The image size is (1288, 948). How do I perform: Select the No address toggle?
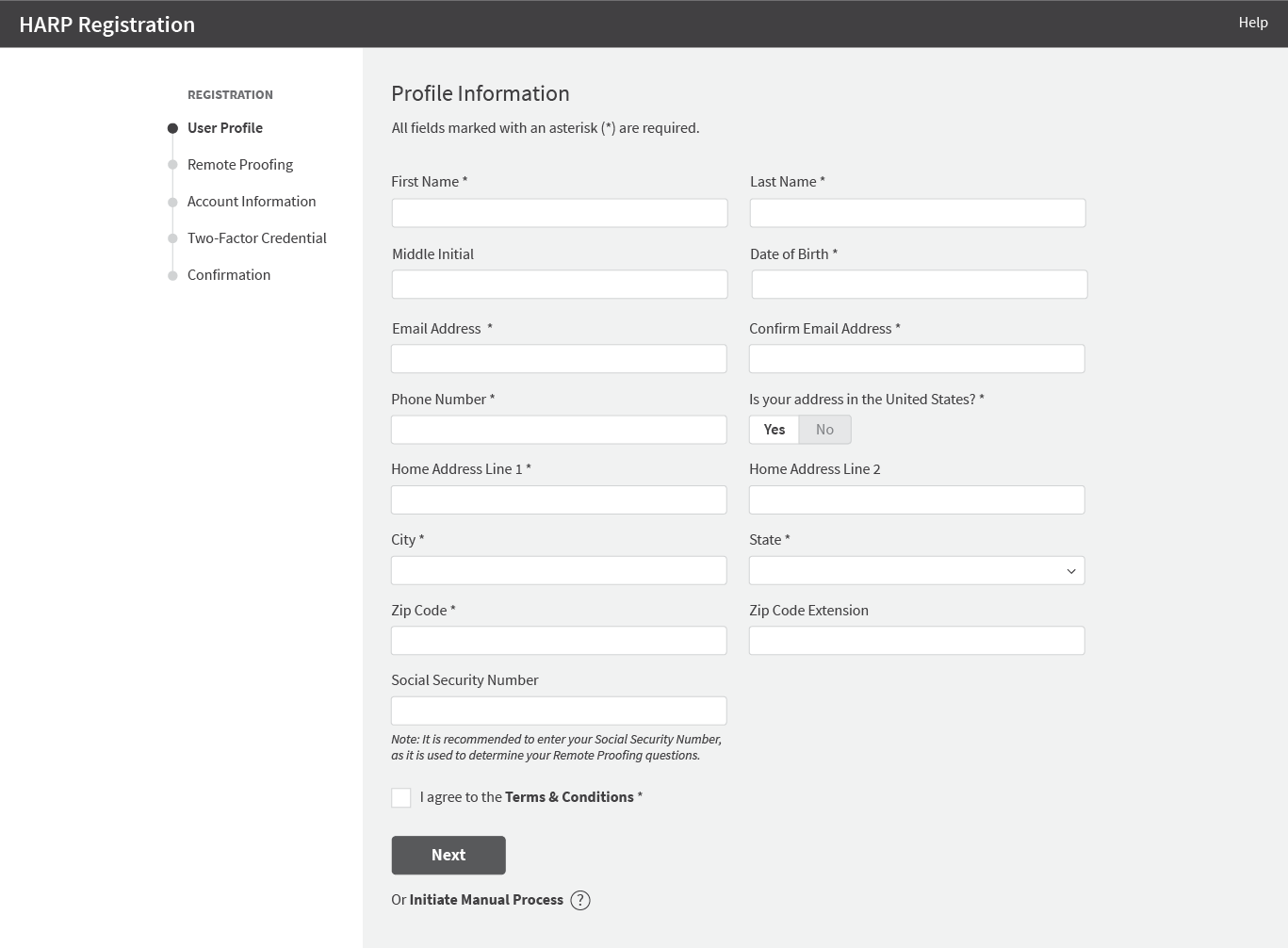824,430
